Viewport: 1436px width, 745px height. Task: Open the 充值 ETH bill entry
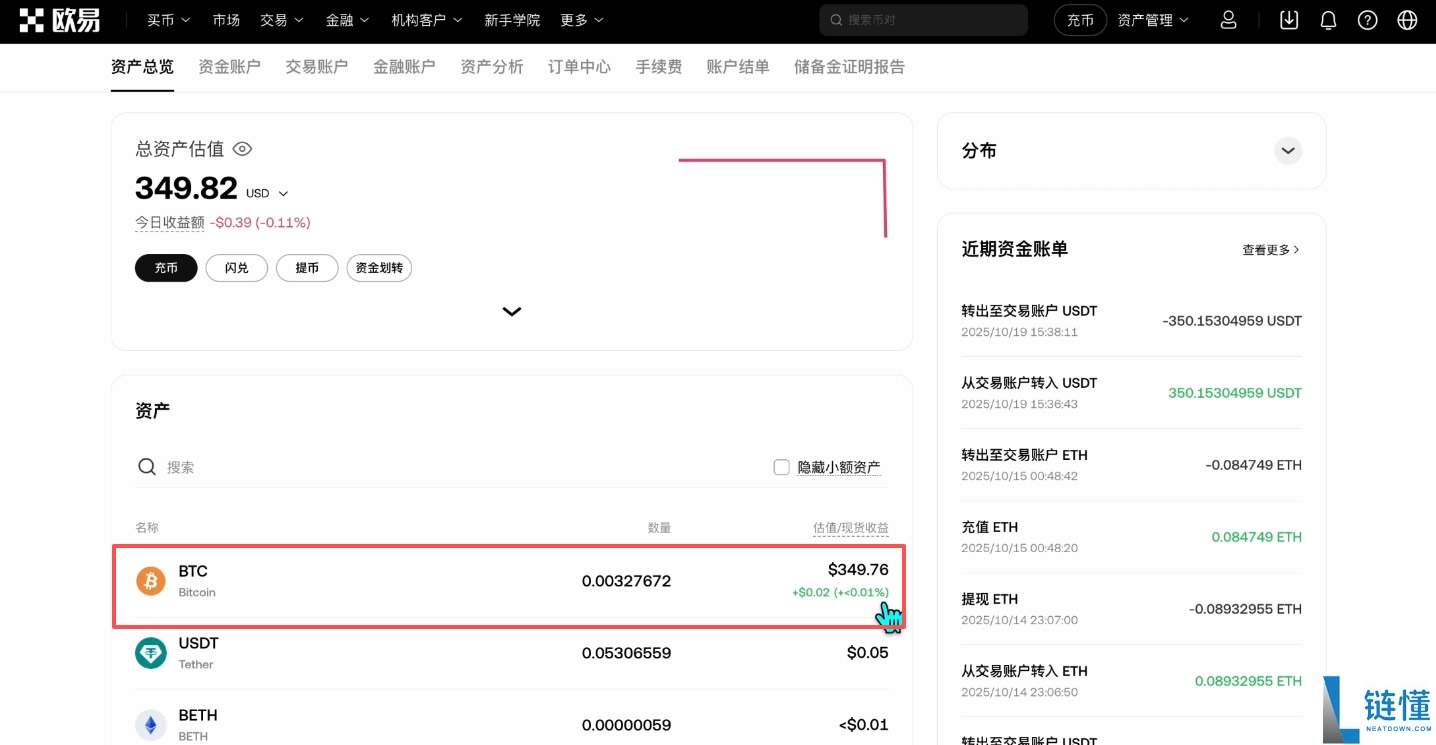[1131, 537]
